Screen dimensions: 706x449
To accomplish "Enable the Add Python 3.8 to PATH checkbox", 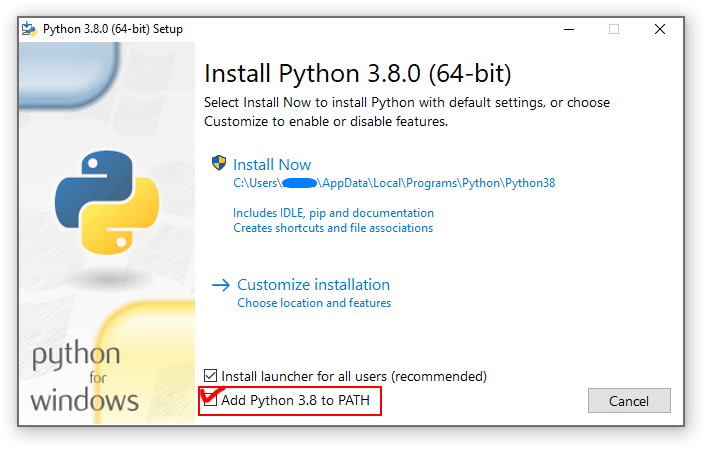I will [210, 401].
